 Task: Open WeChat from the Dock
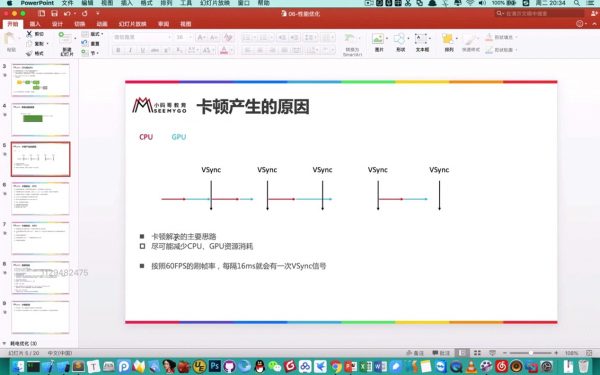click(274, 366)
